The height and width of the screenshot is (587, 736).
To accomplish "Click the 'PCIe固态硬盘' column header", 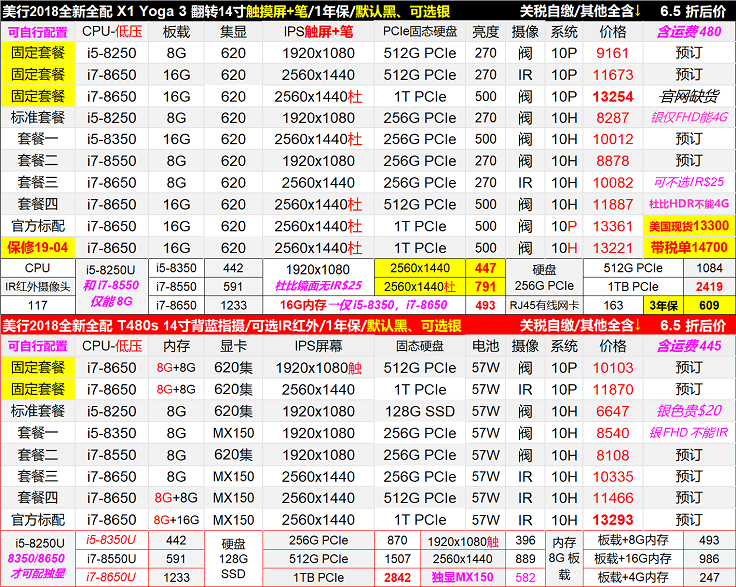I will tap(420, 32).
